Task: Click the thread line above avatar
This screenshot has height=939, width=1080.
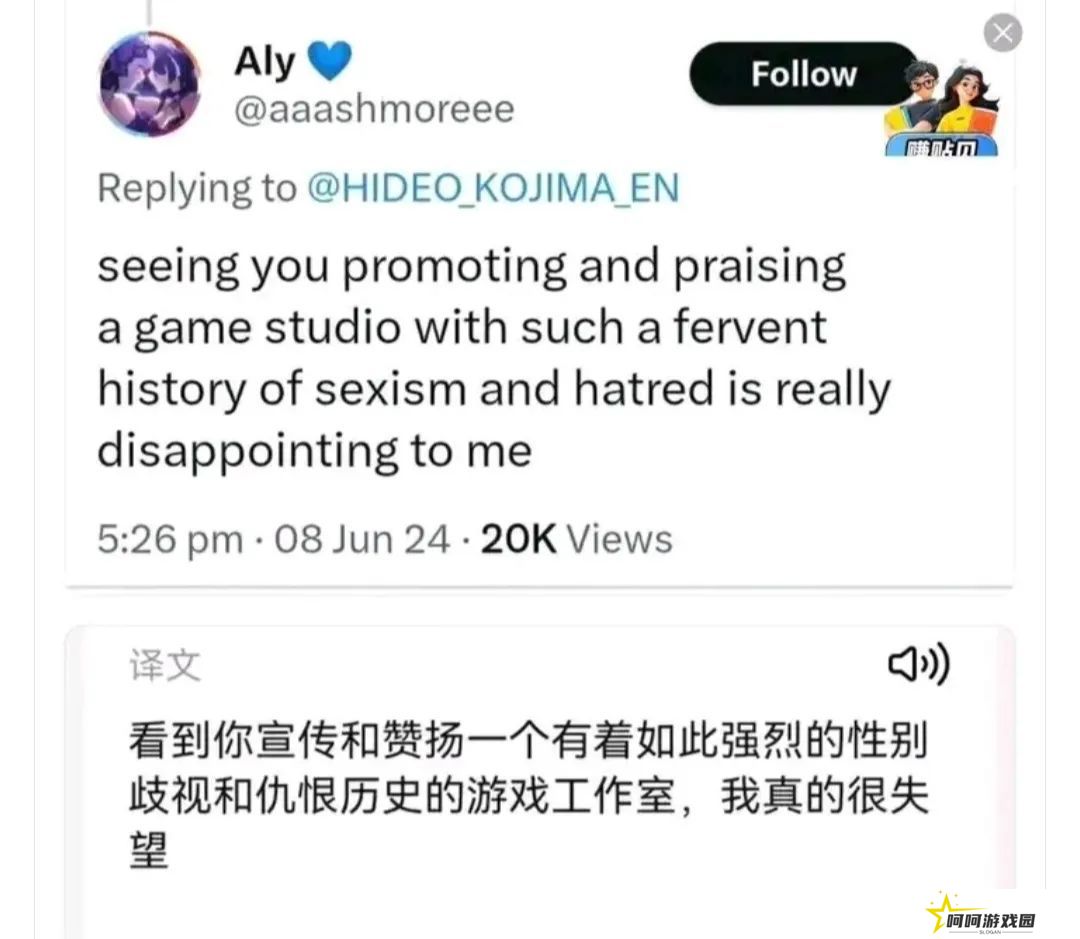Action: [149, 12]
